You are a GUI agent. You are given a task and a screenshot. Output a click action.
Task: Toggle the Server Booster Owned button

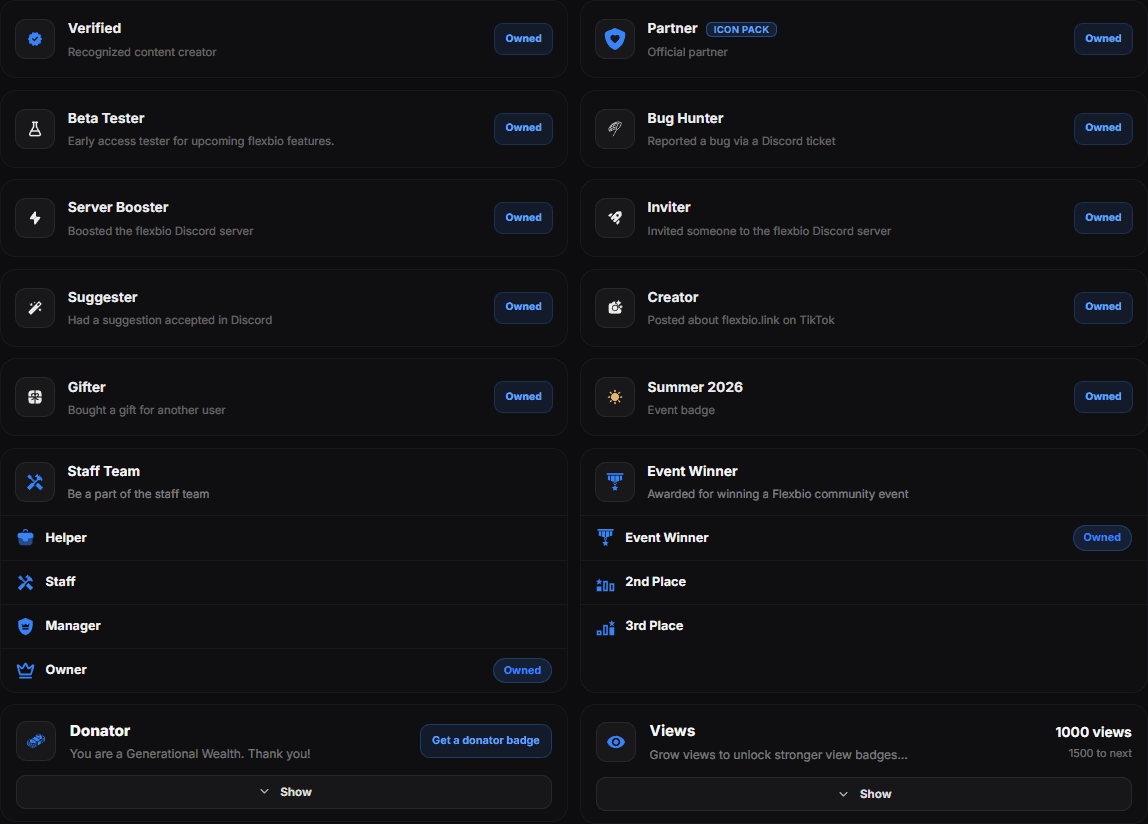click(x=523, y=218)
